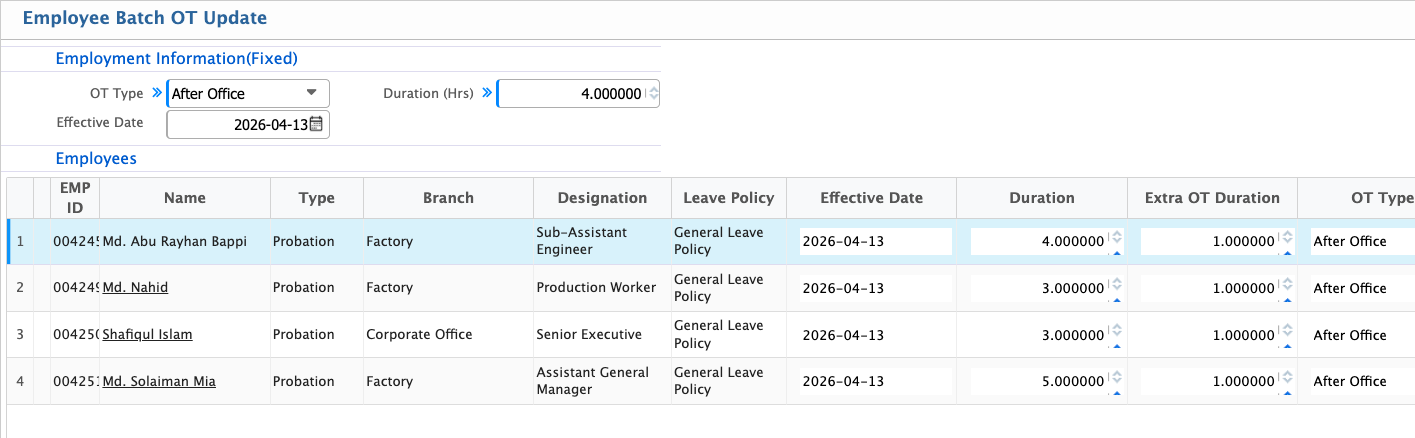Click Duration spinner for Md. Abu Rayhan Bappi
Screen dimensions: 1415x438
coord(1116,241)
